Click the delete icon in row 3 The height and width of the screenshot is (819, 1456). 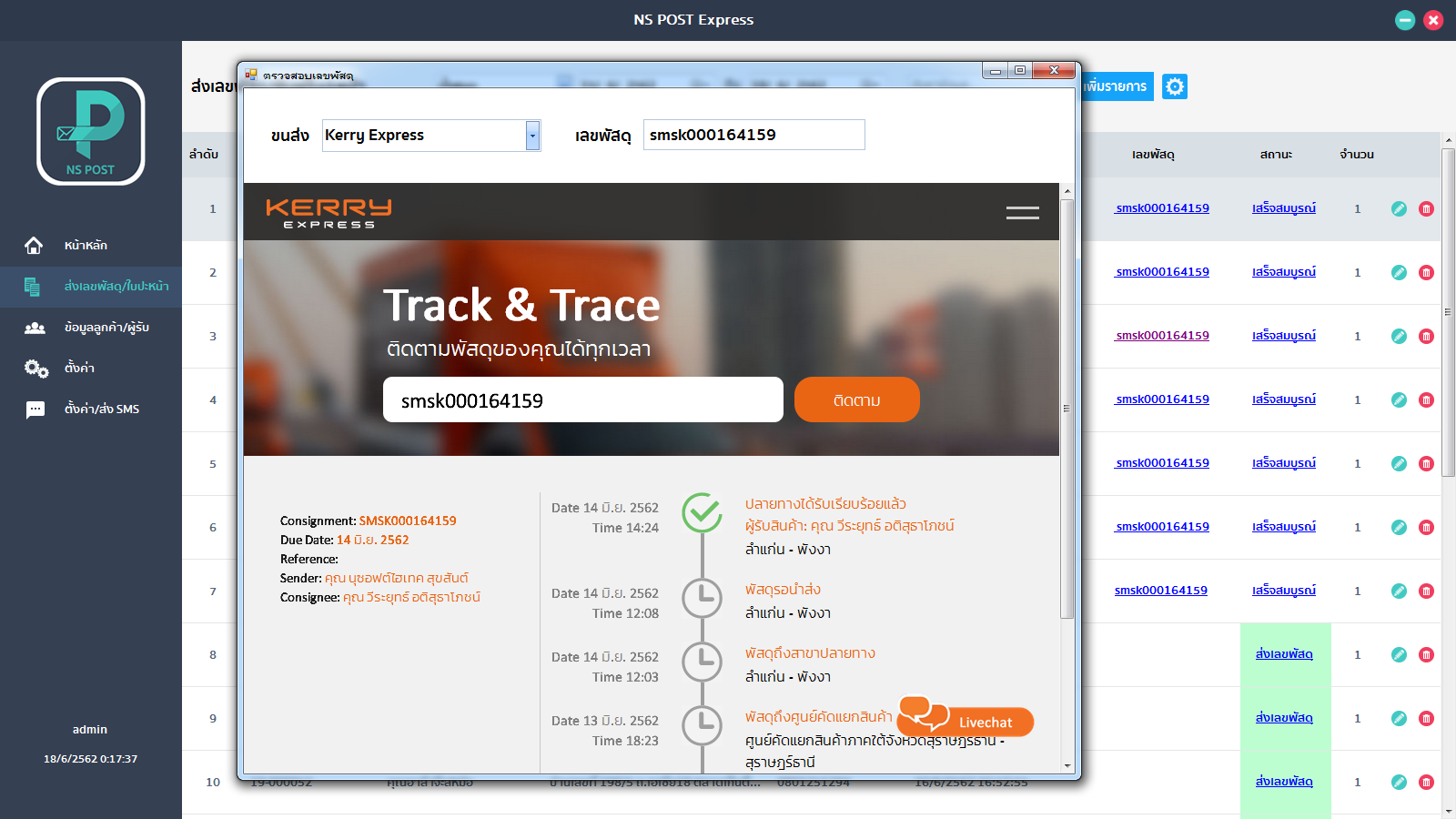coord(1426,337)
